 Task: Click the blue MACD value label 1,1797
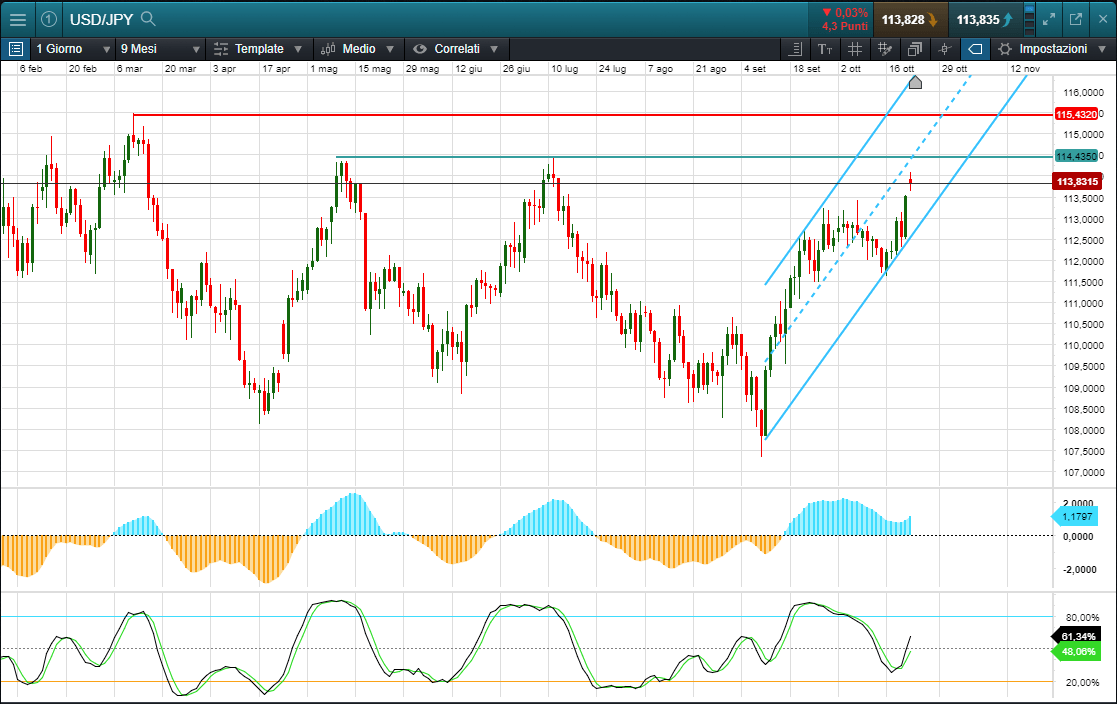point(1076,517)
